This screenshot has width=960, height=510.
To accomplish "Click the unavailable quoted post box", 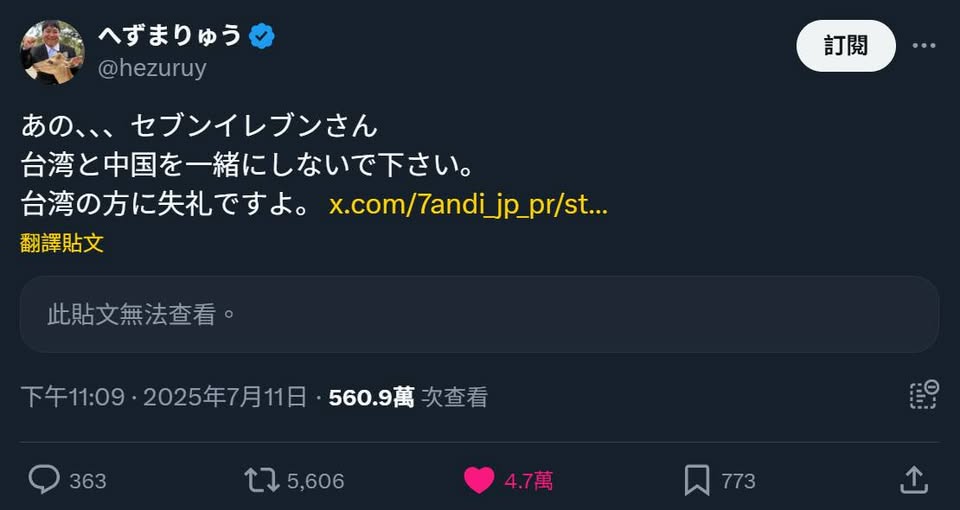I will [479, 314].
